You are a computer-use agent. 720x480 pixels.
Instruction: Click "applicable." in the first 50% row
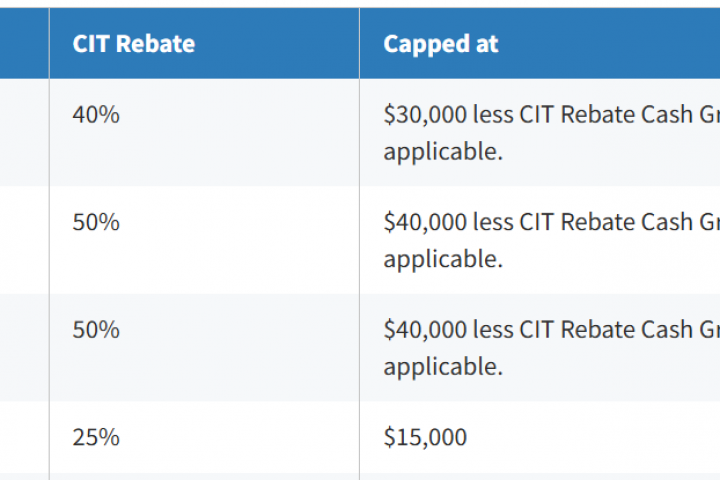click(442, 258)
